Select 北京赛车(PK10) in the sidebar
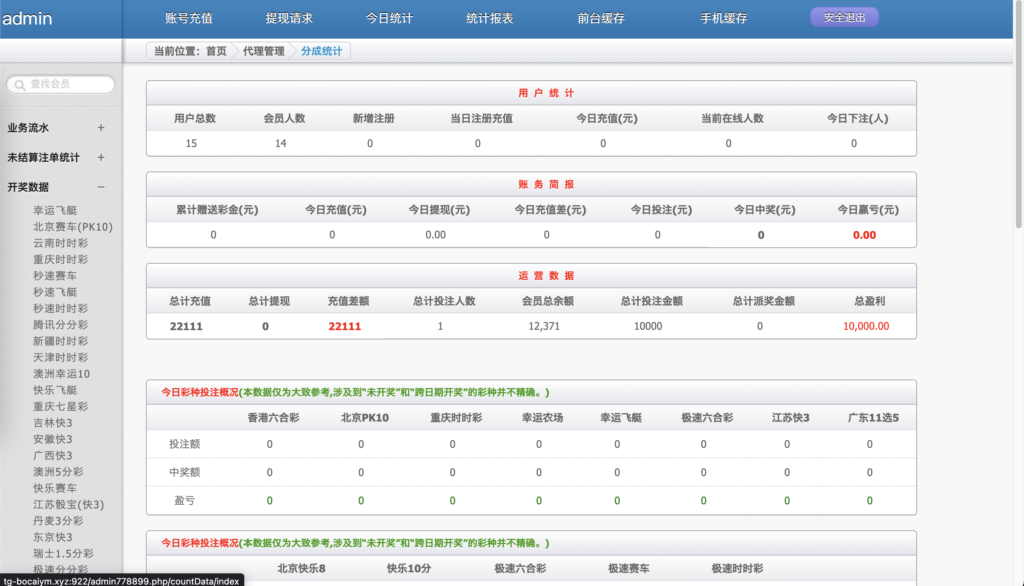Screen dimensions: 1024x586 click(x=72, y=227)
